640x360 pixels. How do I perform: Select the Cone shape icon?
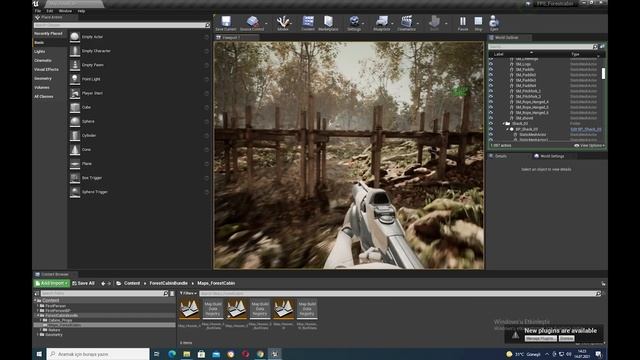tap(75, 150)
